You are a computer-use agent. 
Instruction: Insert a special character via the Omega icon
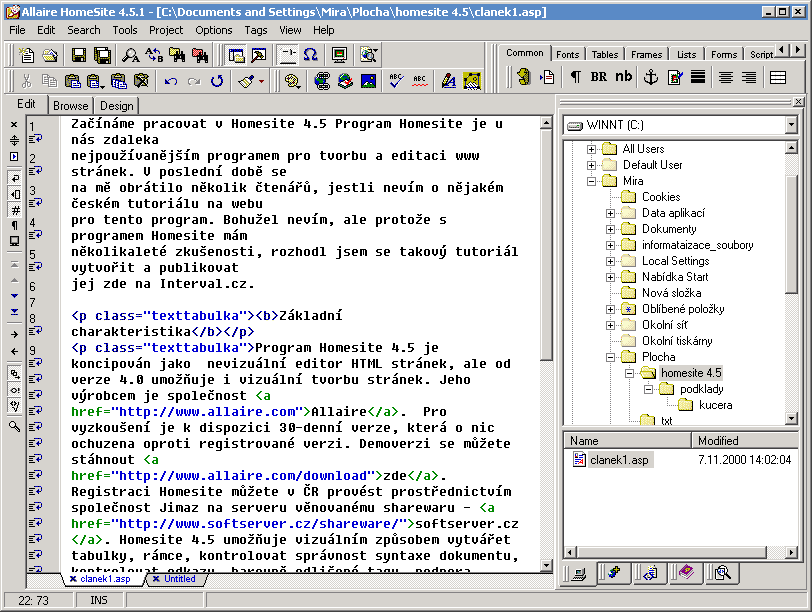[311, 55]
